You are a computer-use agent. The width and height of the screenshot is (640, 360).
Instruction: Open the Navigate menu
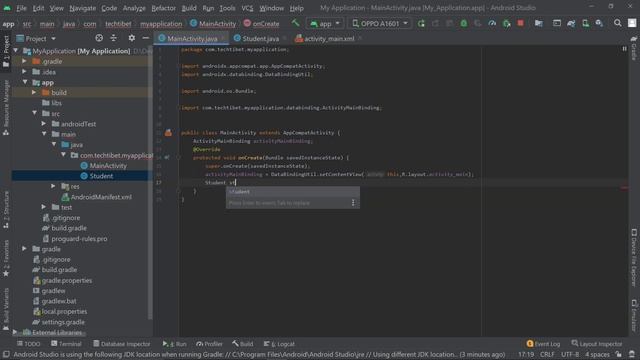82,8
